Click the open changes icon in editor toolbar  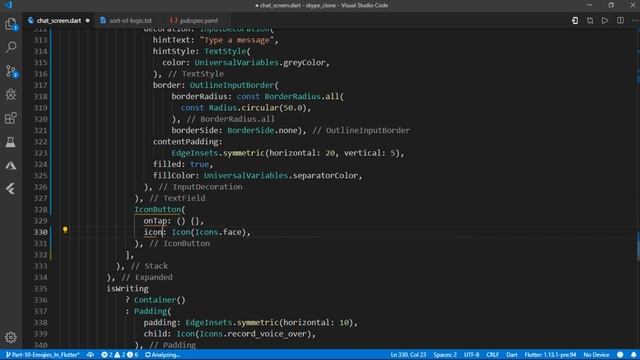point(575,20)
